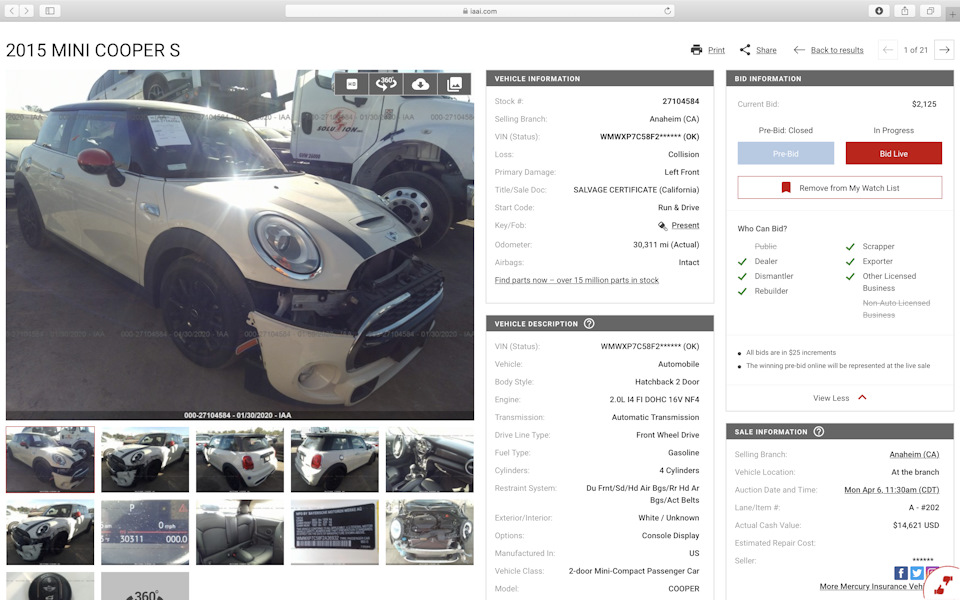
Task: Click the Rebuilder checkmark
Action: tap(742, 291)
